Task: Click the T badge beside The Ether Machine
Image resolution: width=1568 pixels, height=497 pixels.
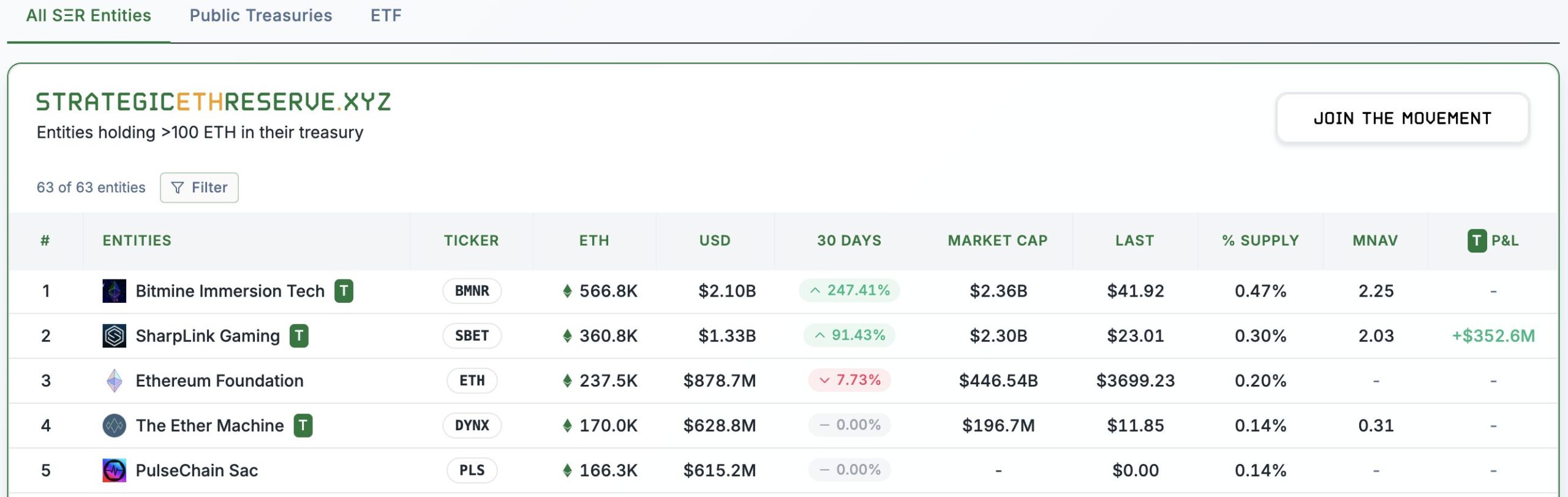Action: pyautogui.click(x=303, y=425)
